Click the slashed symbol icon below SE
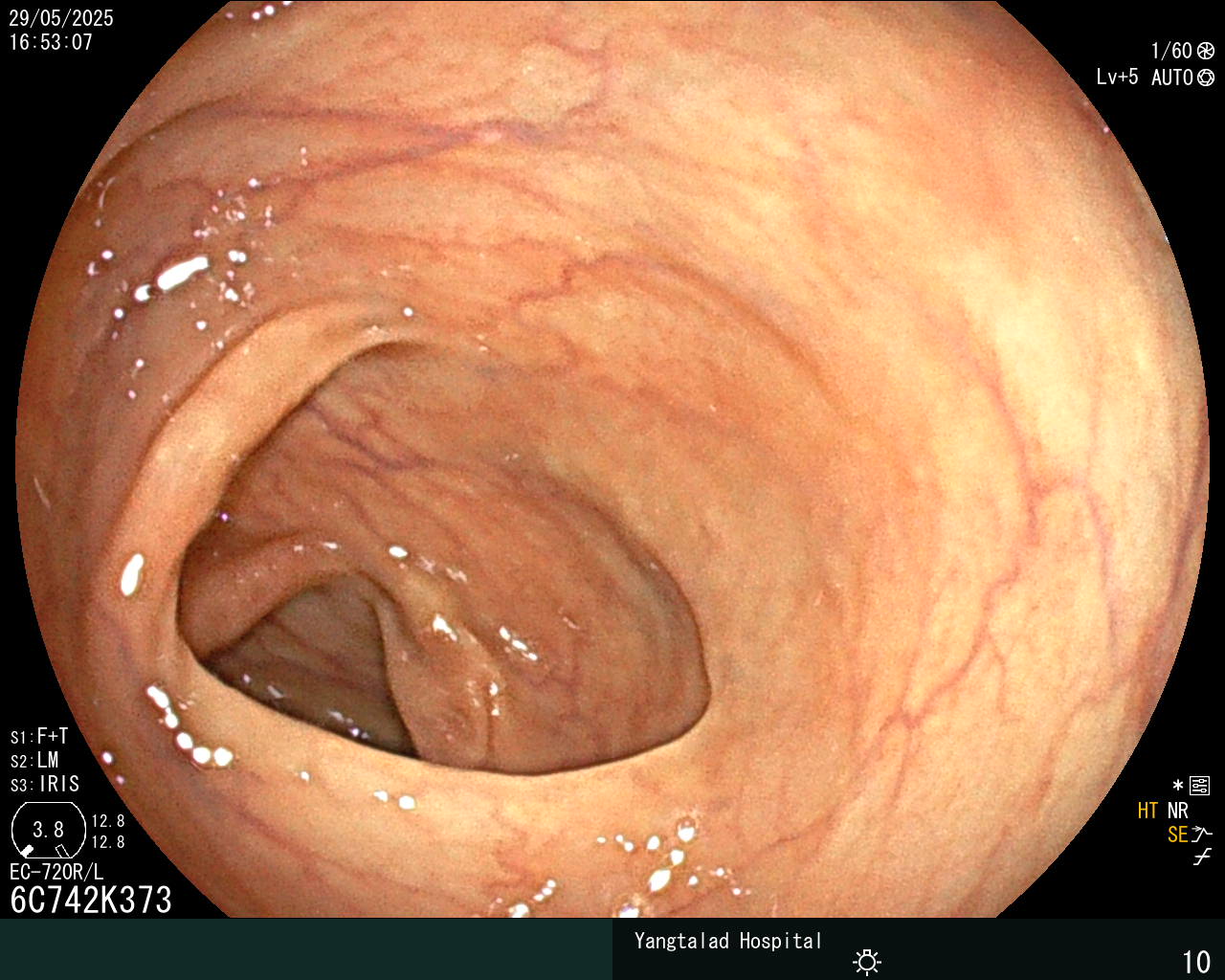This screenshot has width=1225, height=980. click(1202, 857)
